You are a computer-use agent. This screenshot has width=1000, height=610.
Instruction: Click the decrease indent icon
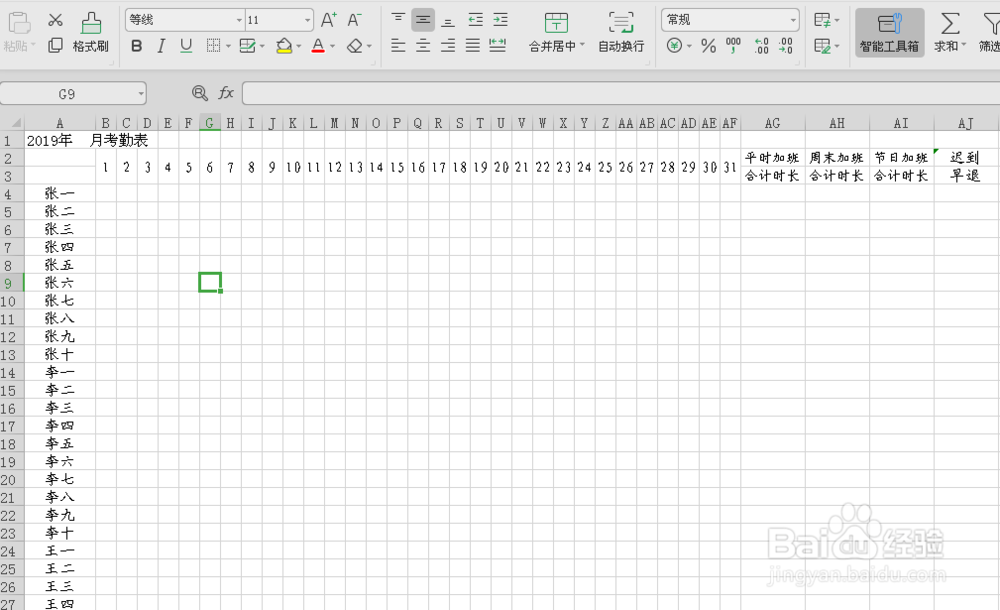pyautogui.click(x=476, y=20)
